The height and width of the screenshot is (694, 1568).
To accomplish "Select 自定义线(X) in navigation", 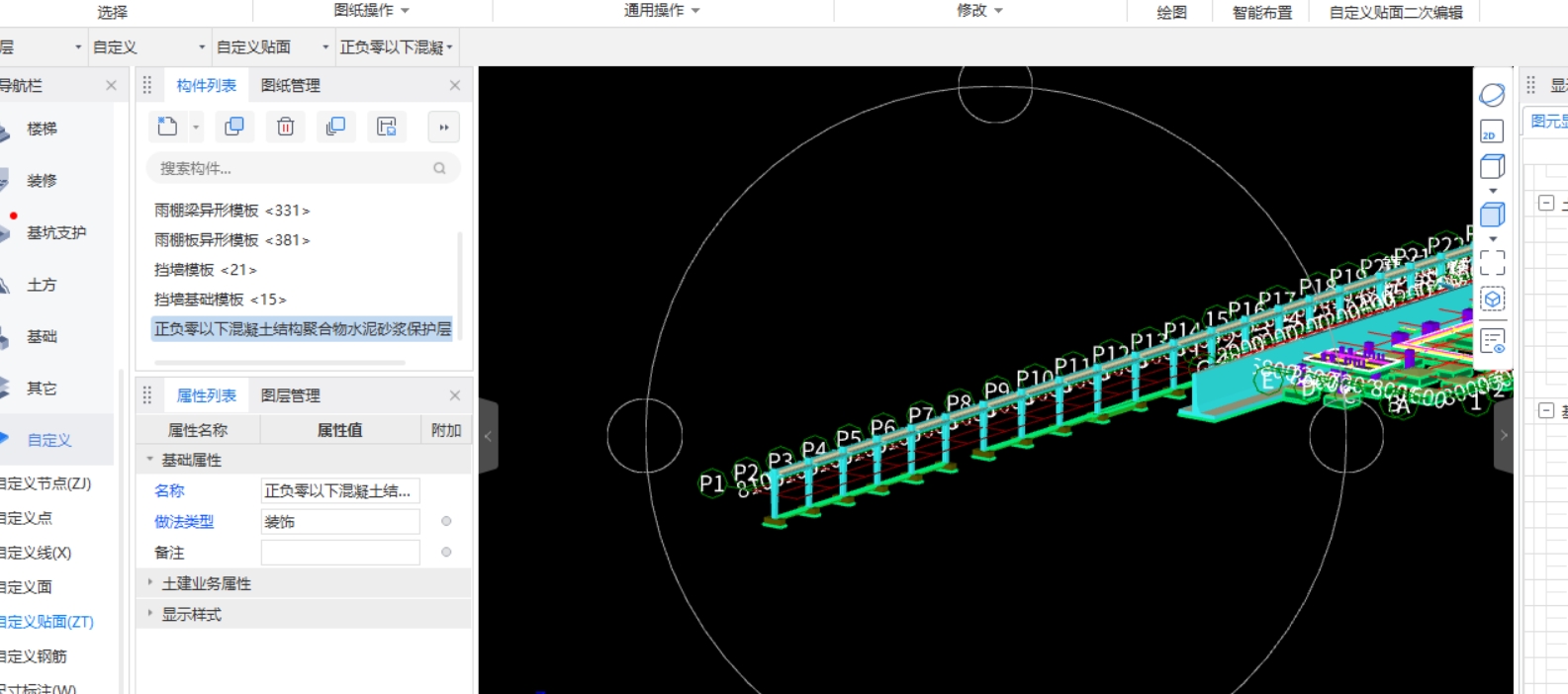I will click(x=36, y=553).
